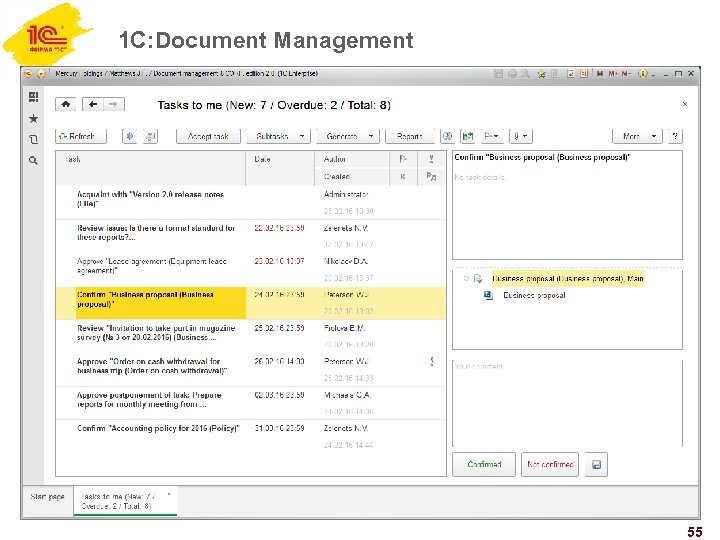Click red importance mark on cash withdrawal row

[432, 361]
